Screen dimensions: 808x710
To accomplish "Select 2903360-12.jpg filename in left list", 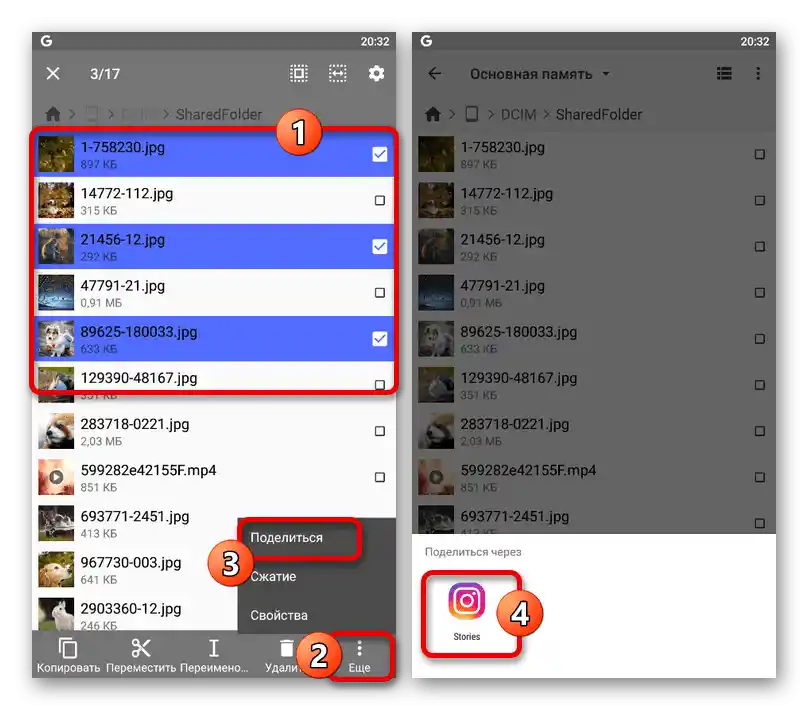I will 131,608.
